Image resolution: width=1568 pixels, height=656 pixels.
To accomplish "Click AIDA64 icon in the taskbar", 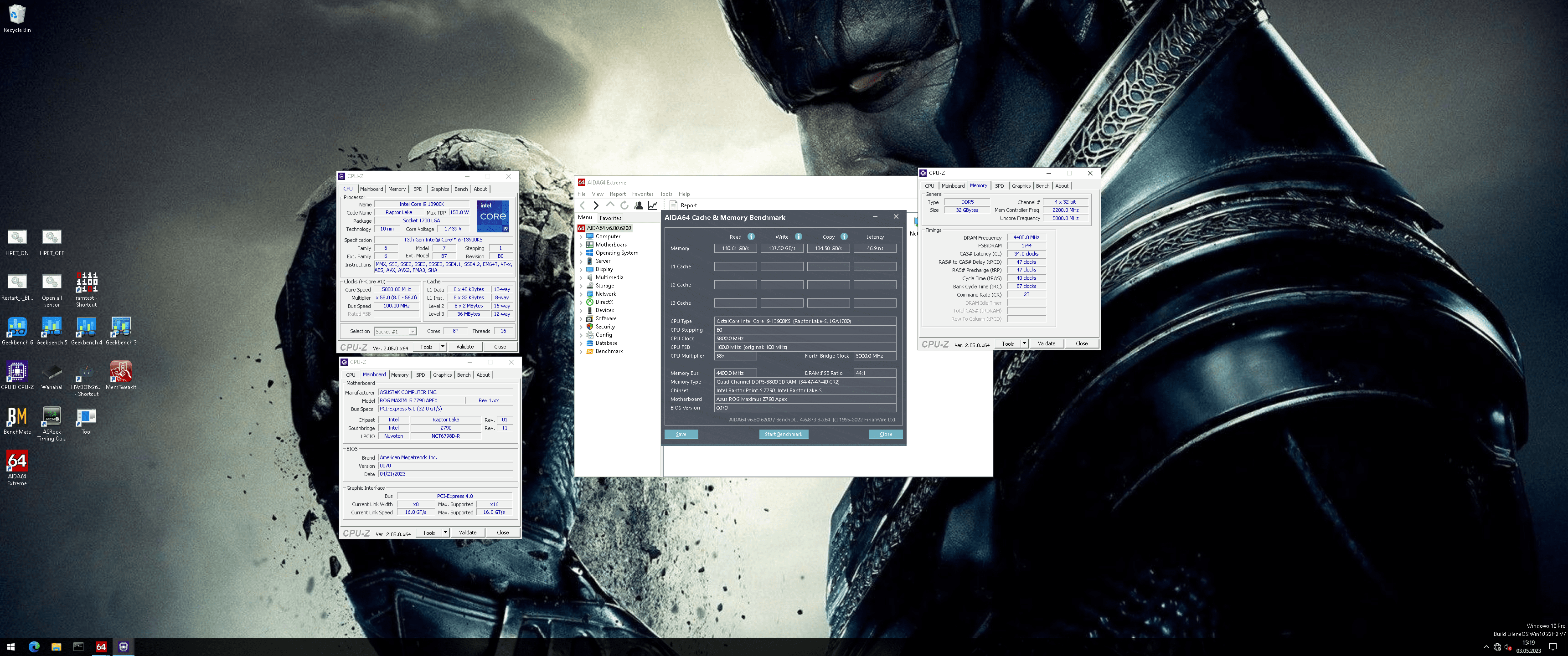I will pyautogui.click(x=101, y=646).
